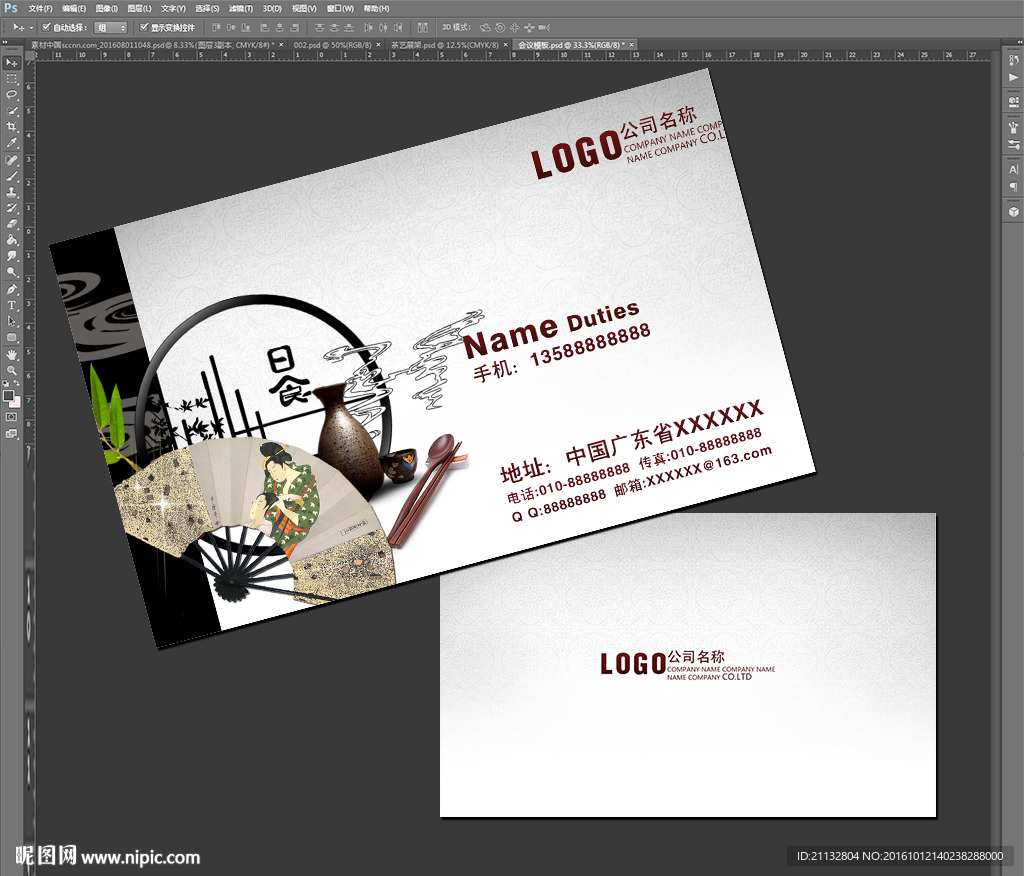The height and width of the screenshot is (876, 1024).
Task: Open the 3D(D) menu
Action: coord(272,8)
